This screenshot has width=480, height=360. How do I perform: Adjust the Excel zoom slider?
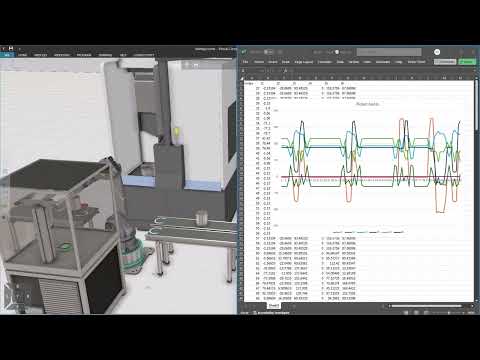click(448, 313)
